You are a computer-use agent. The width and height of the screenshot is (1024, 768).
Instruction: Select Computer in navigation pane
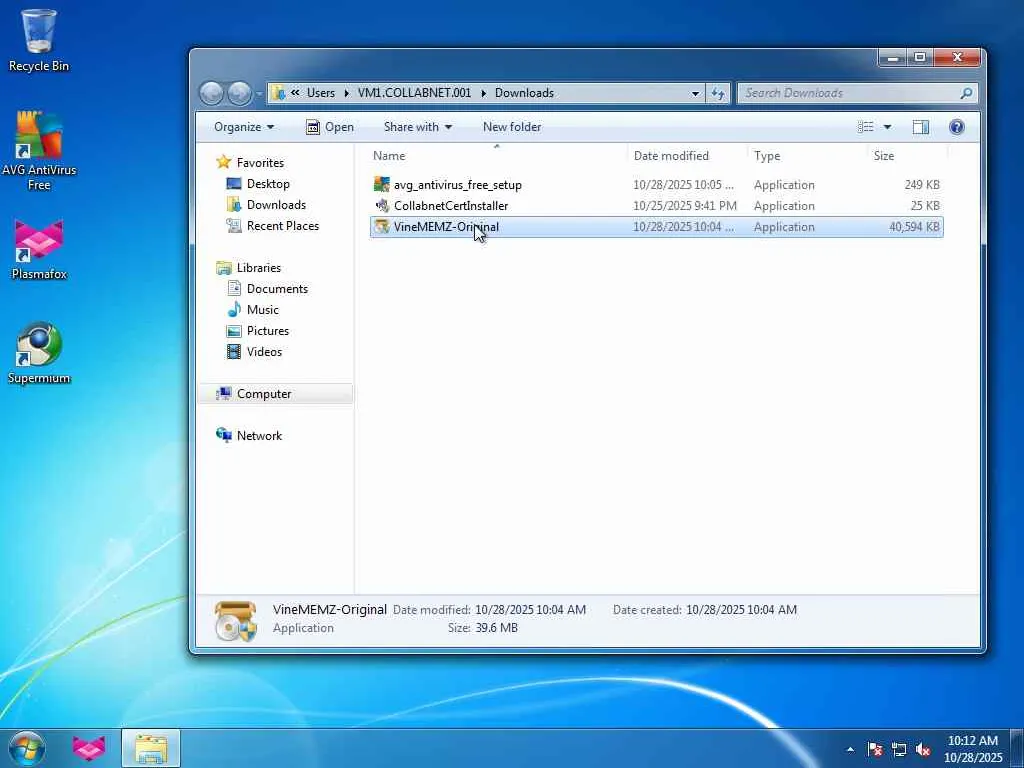pos(264,394)
